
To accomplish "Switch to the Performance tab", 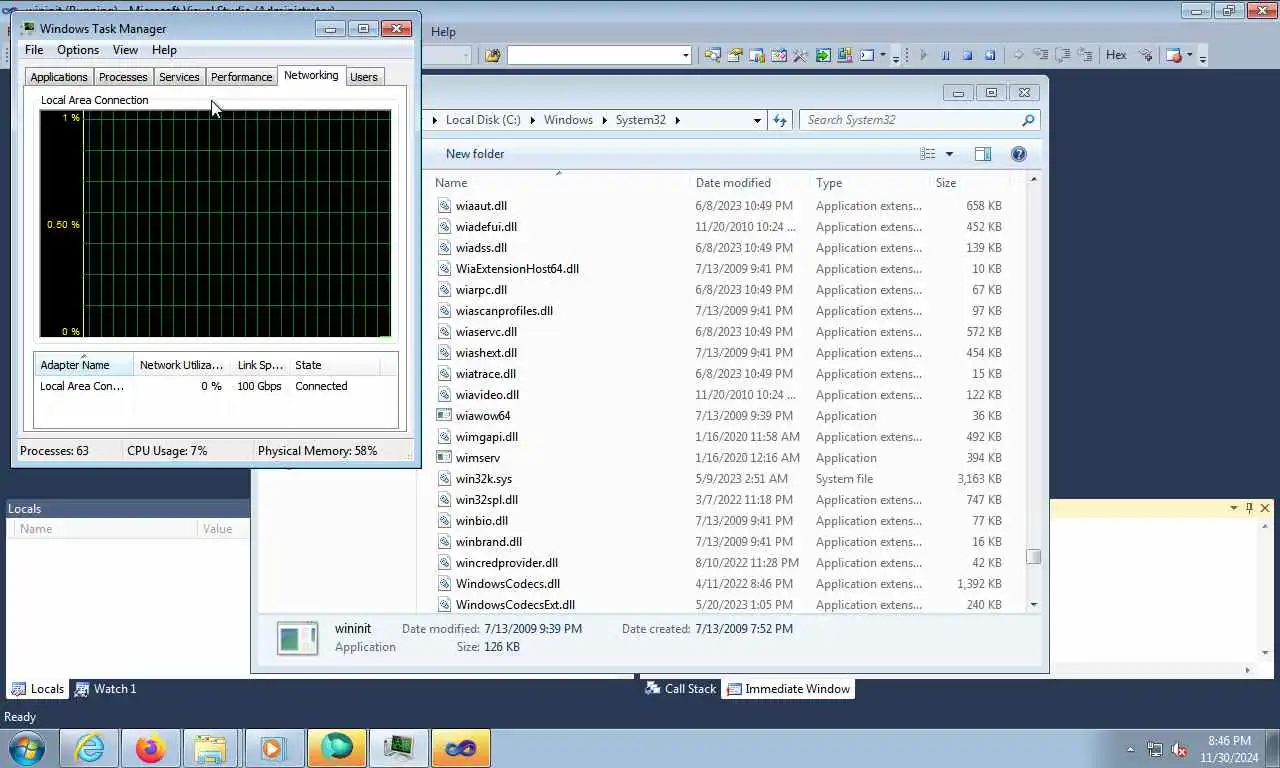I will tap(241, 77).
